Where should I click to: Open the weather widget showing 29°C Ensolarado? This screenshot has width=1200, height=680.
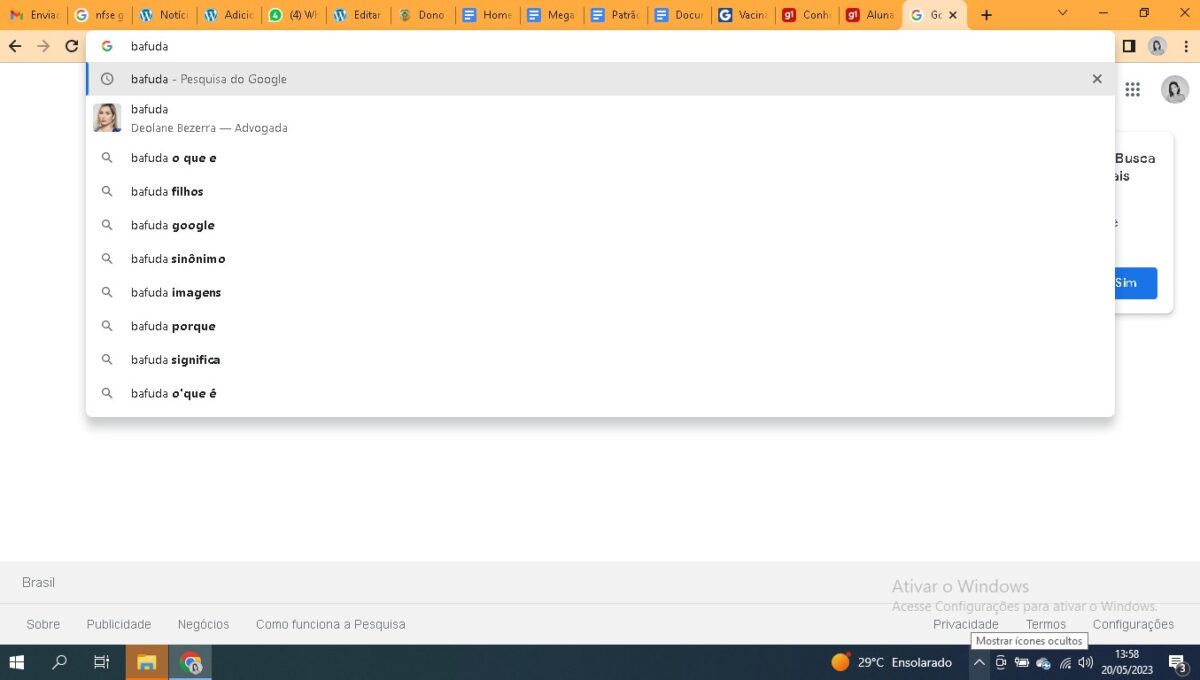891,662
